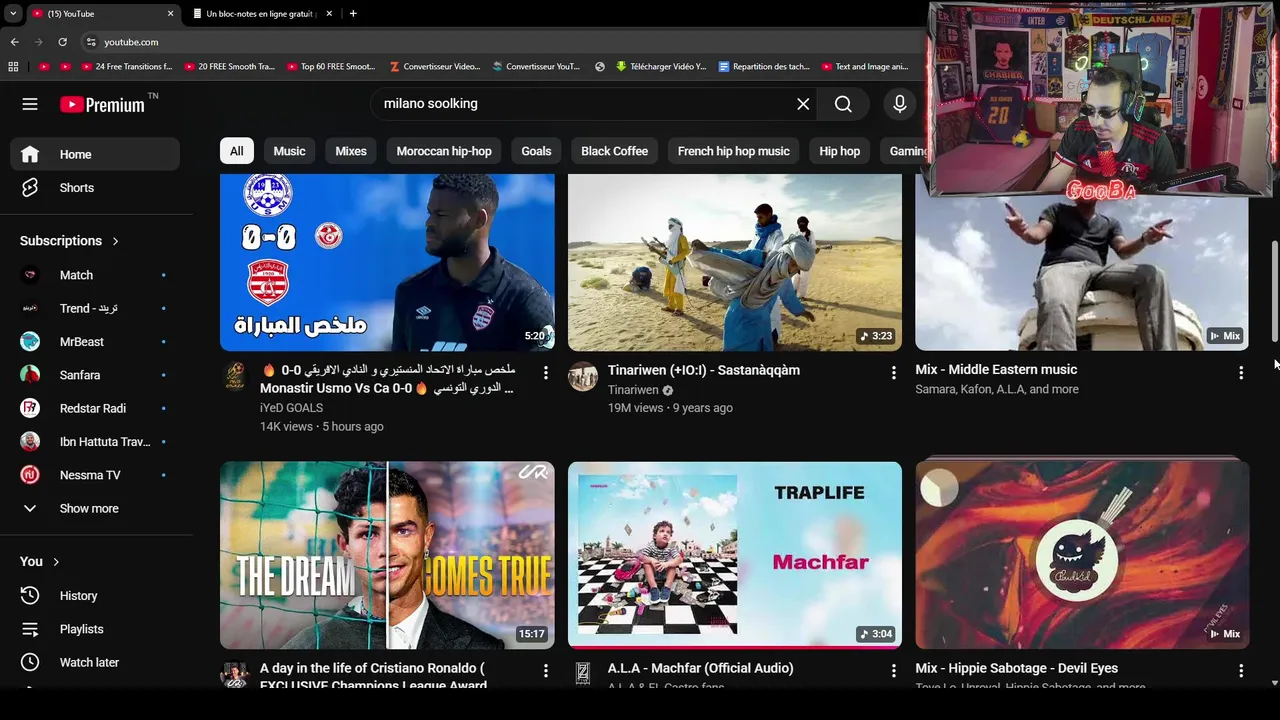1280x720 pixels.
Task: Click the Tinariwen channel avatar
Action: click(x=582, y=376)
